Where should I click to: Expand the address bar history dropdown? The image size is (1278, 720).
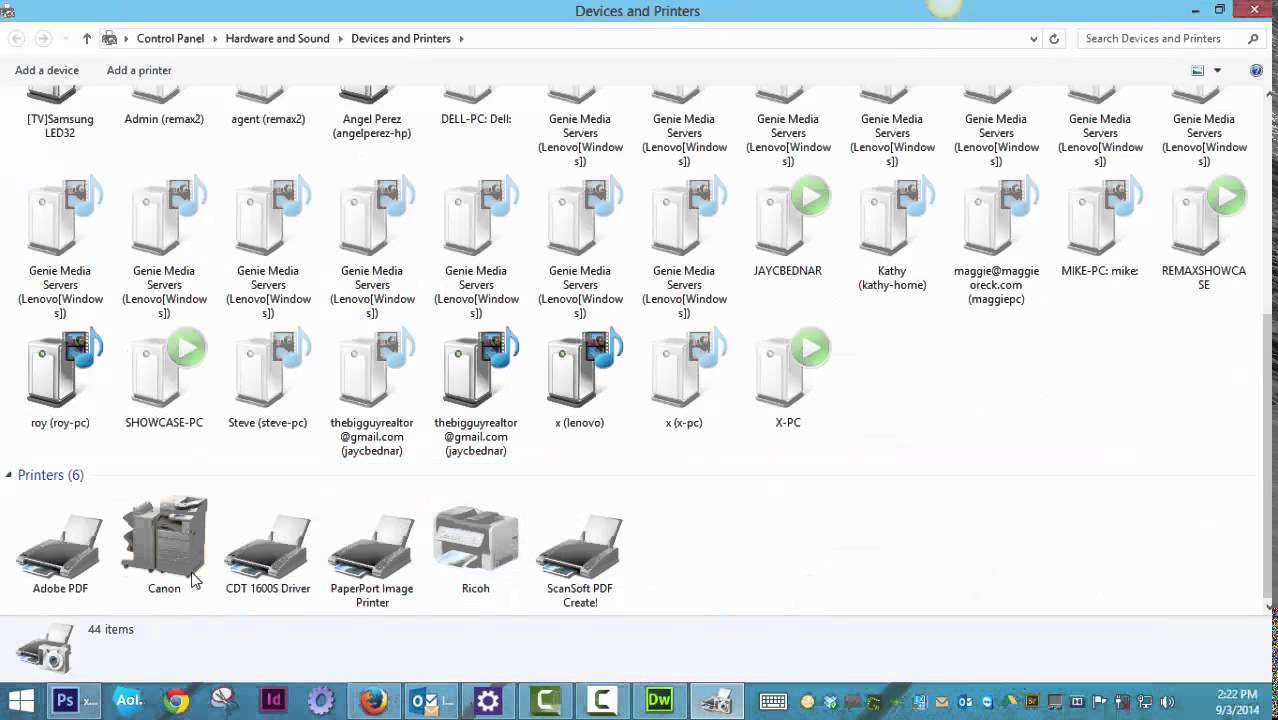pyautogui.click(x=1033, y=39)
